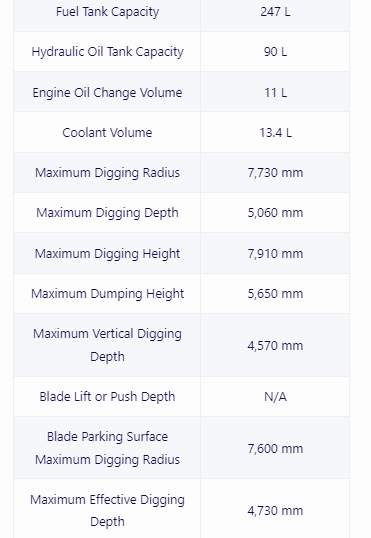Click the 4,730 mm effective depth value
The width and height of the screenshot is (371, 538).
tap(275, 511)
